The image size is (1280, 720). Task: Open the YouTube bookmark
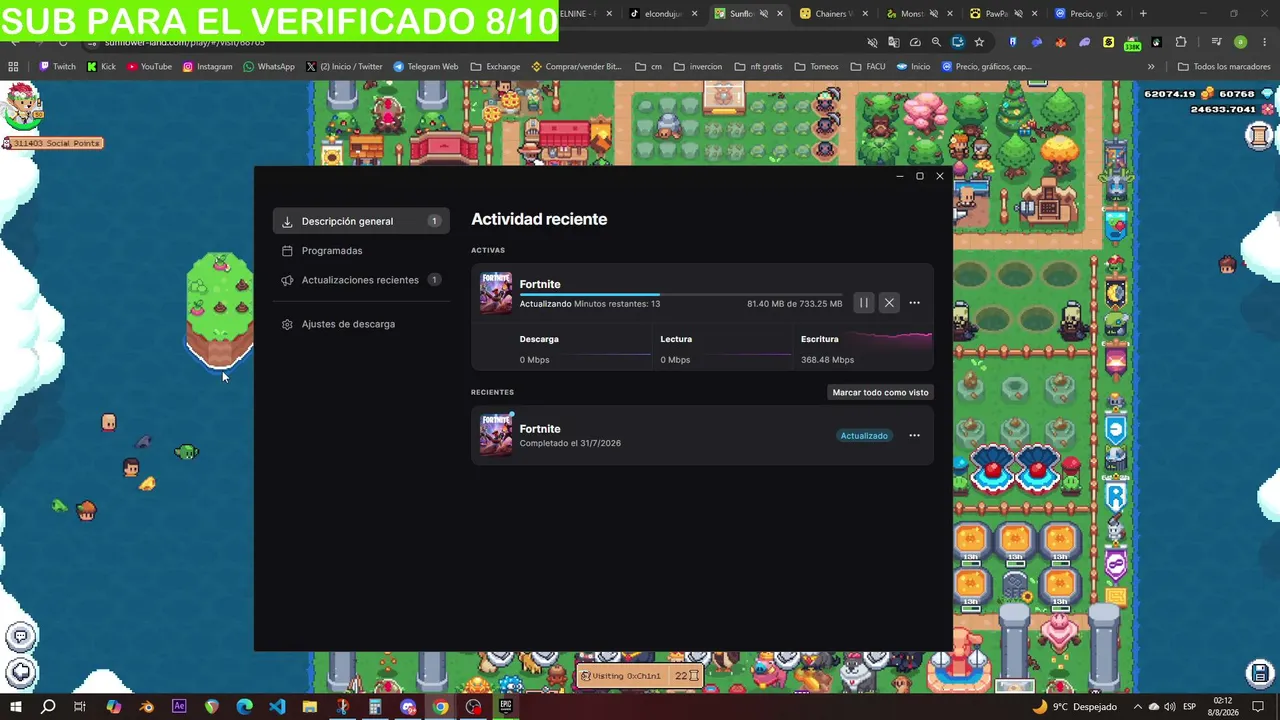pyautogui.click(x=149, y=67)
